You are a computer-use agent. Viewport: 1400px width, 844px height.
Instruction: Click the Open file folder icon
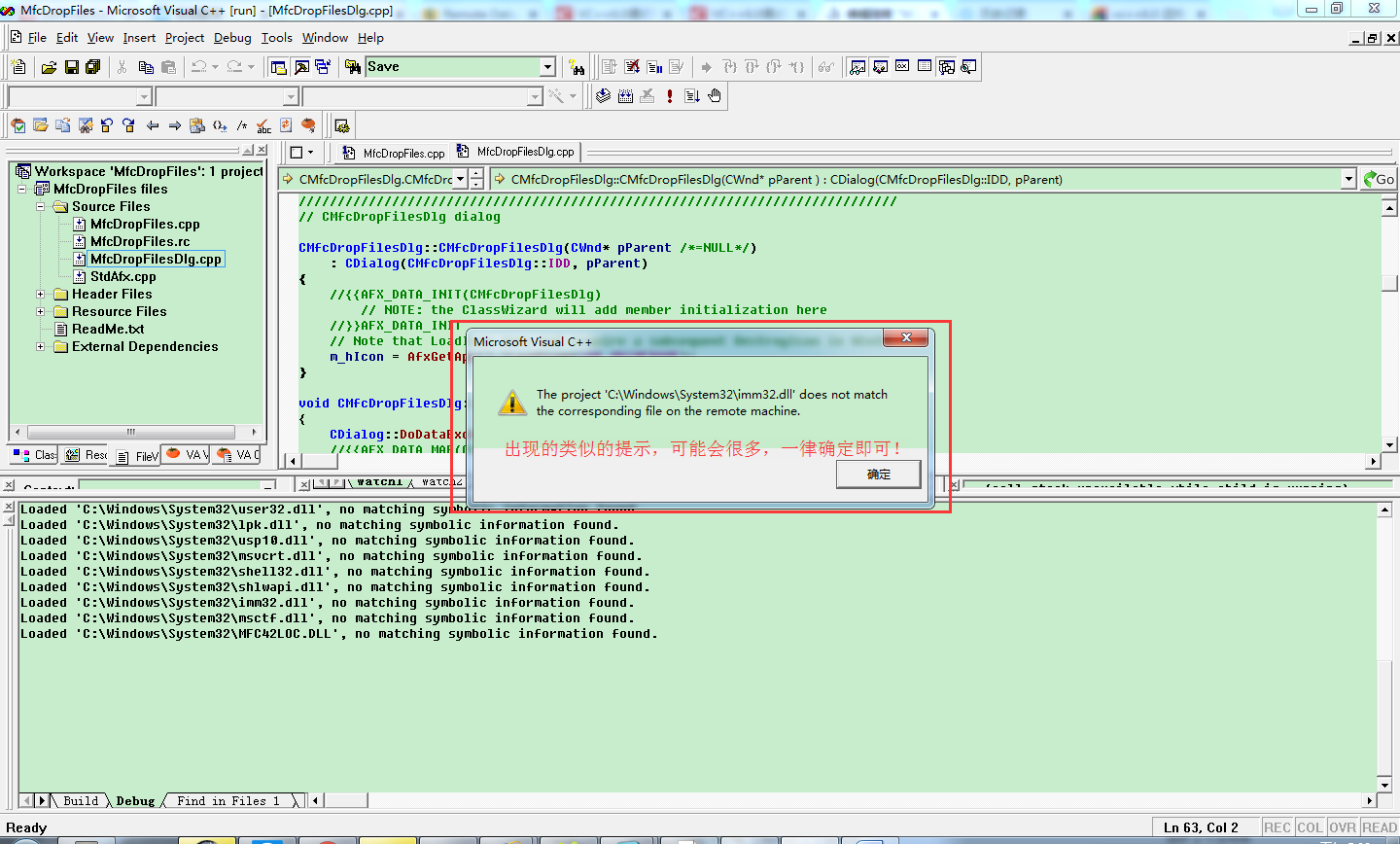(x=49, y=67)
